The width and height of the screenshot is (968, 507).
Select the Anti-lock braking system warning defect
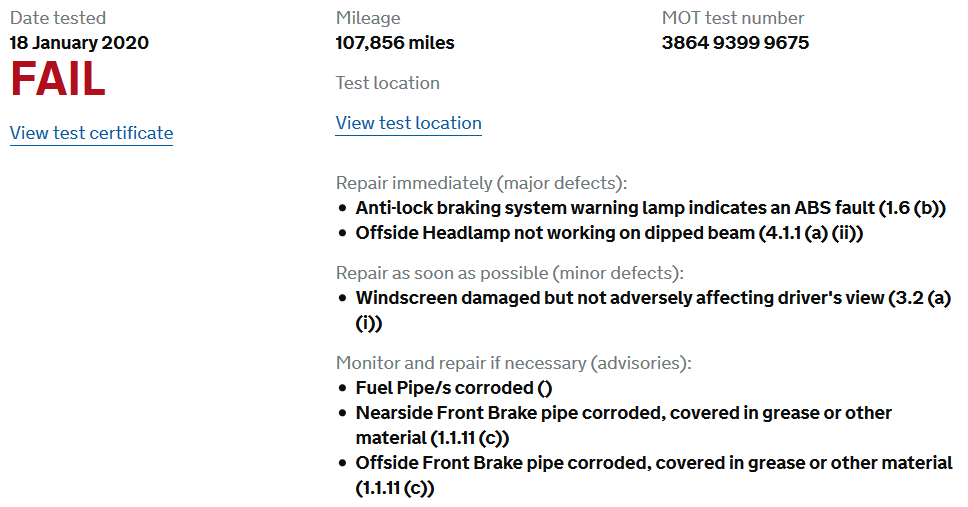pos(651,208)
